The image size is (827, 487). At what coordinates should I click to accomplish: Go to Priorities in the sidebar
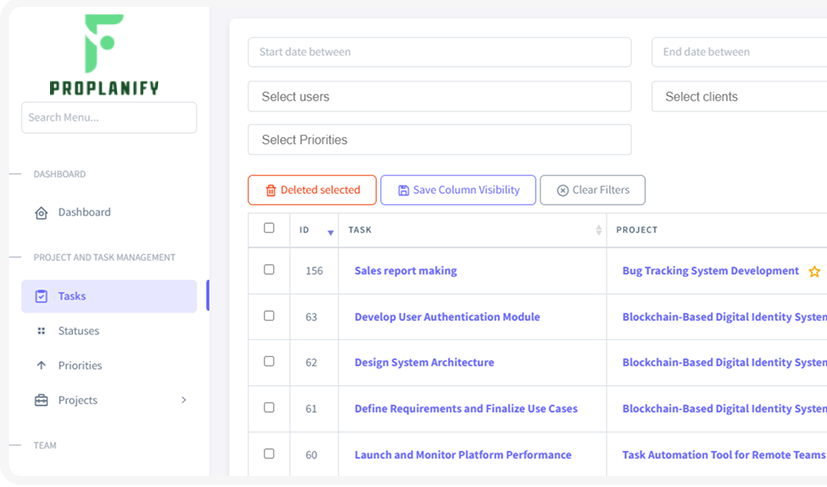(80, 366)
